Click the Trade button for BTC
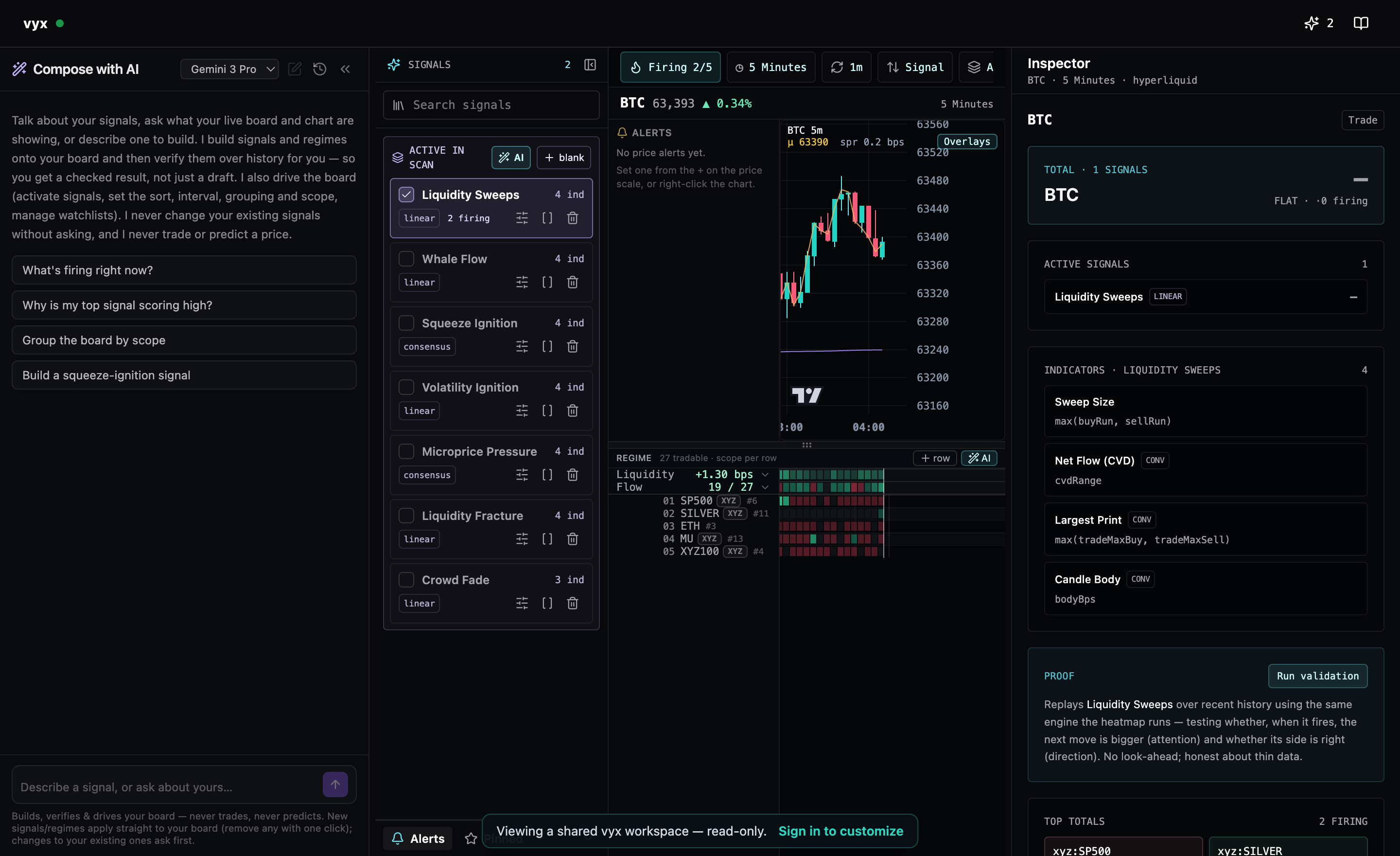1400x856 pixels. pos(1363,120)
